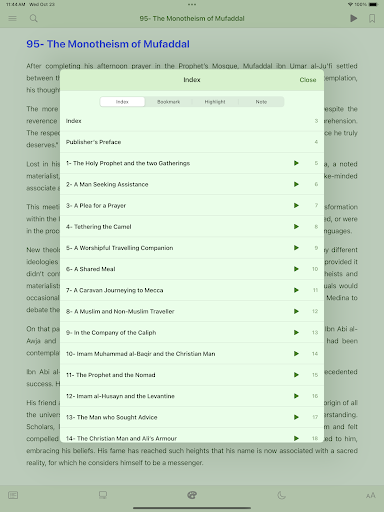This screenshot has width=384, height=512.
Task: Open the hamburger menu icon
Action: pyautogui.click(x=12, y=18)
